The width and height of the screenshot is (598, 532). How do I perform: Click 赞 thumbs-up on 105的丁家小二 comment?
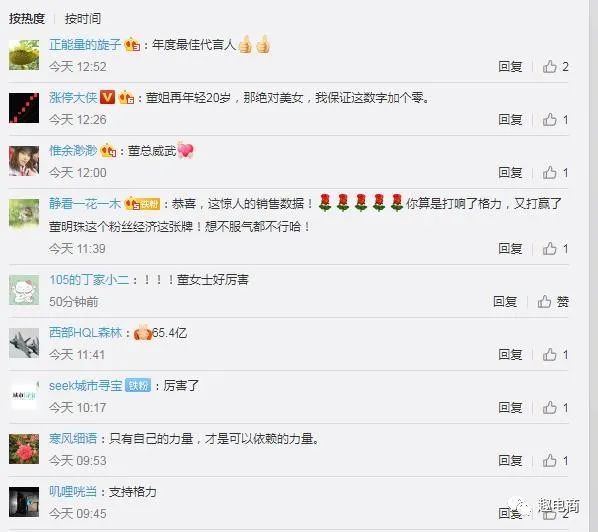[553, 302]
